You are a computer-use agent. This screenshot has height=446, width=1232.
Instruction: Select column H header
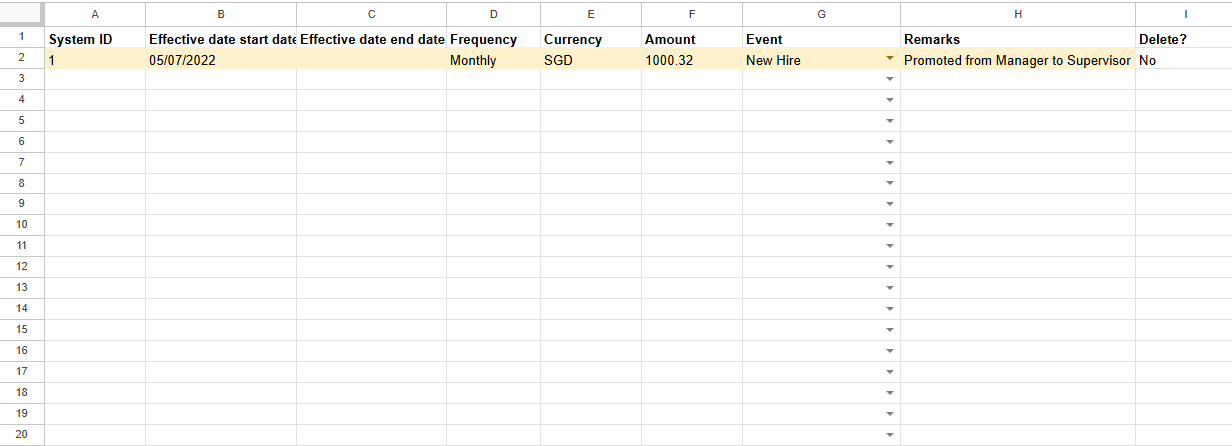click(1018, 14)
